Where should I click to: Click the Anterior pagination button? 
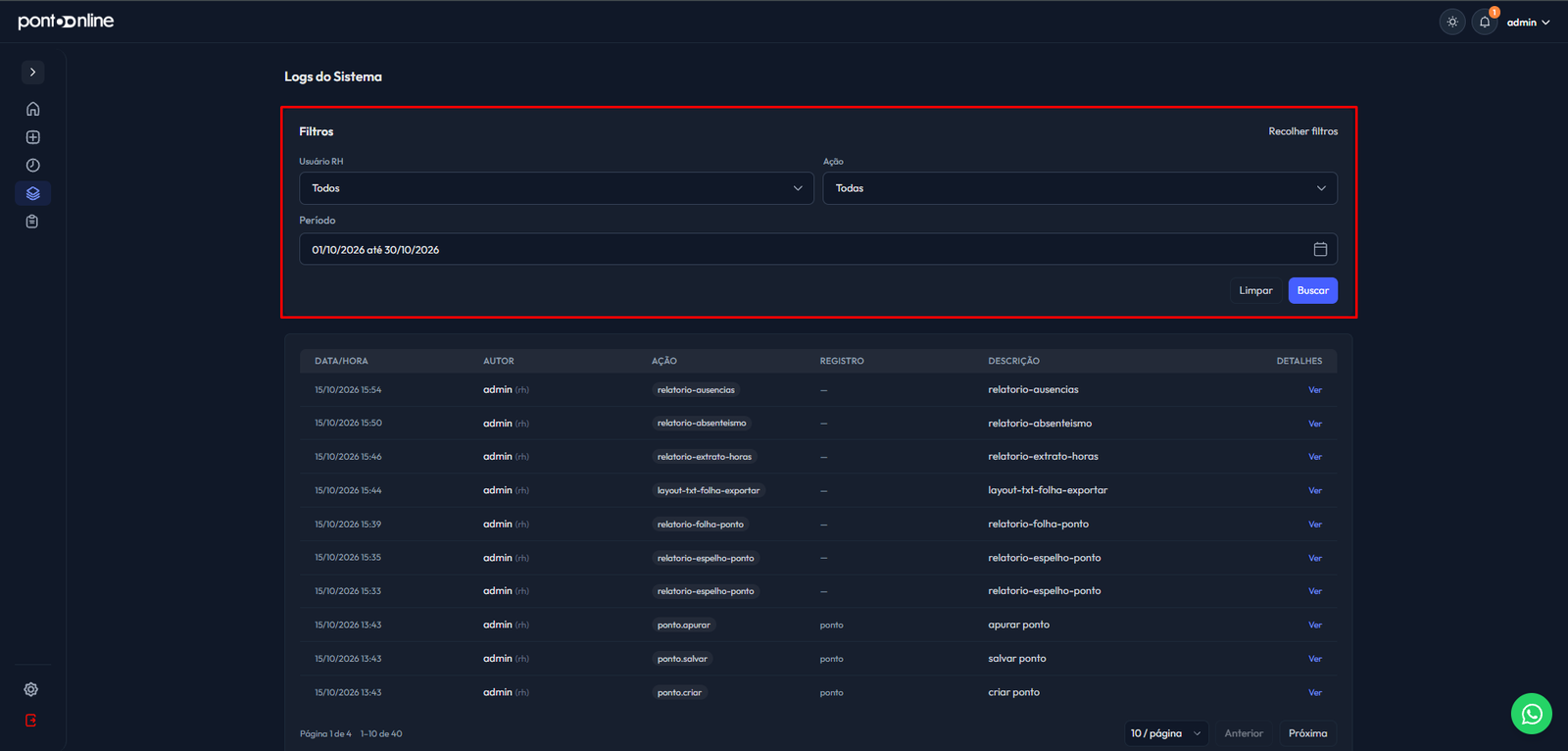(x=1244, y=733)
